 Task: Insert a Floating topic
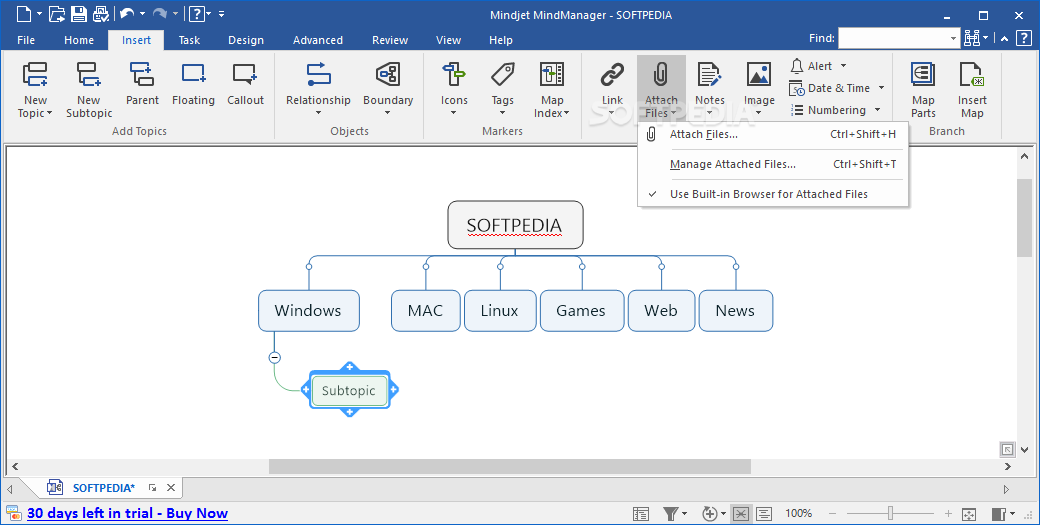(193, 84)
